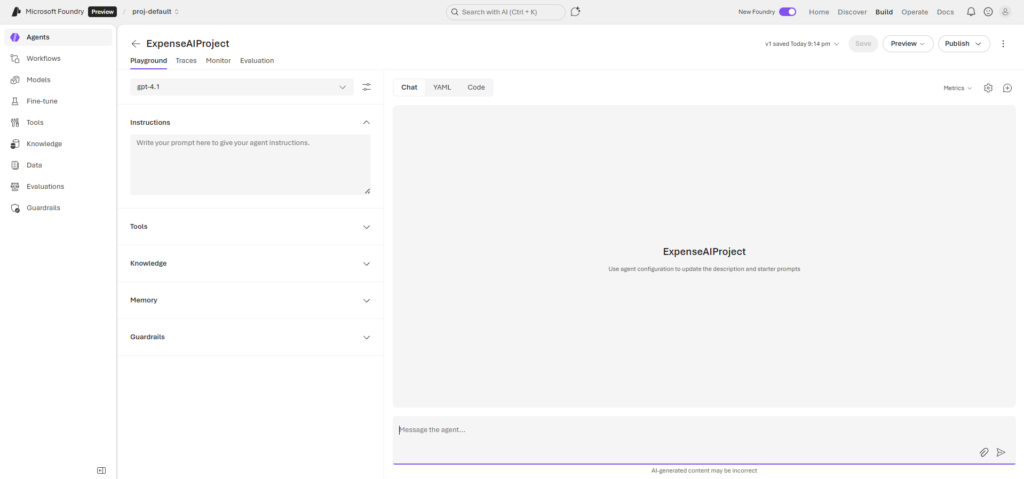Click the notifications bell icon
1024x479 pixels.
click(970, 12)
